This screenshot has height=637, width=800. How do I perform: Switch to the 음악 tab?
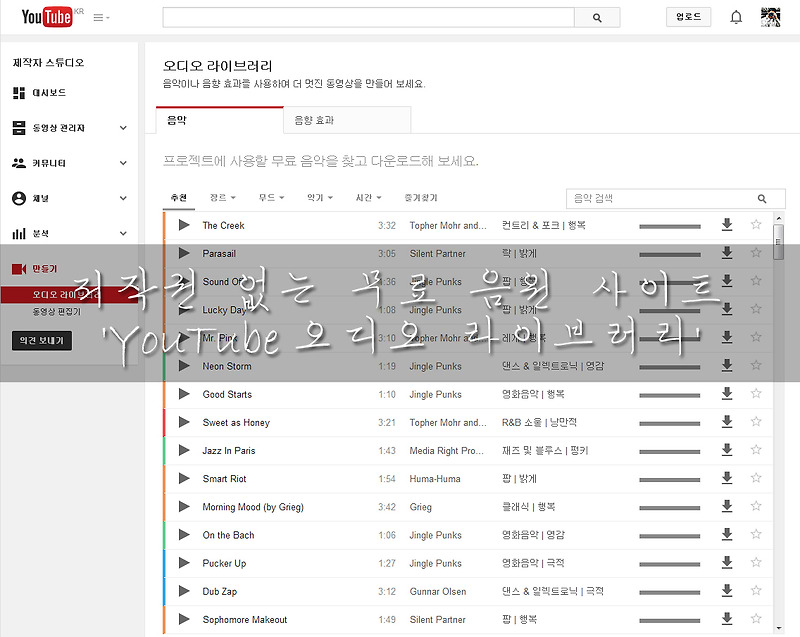(x=220, y=120)
